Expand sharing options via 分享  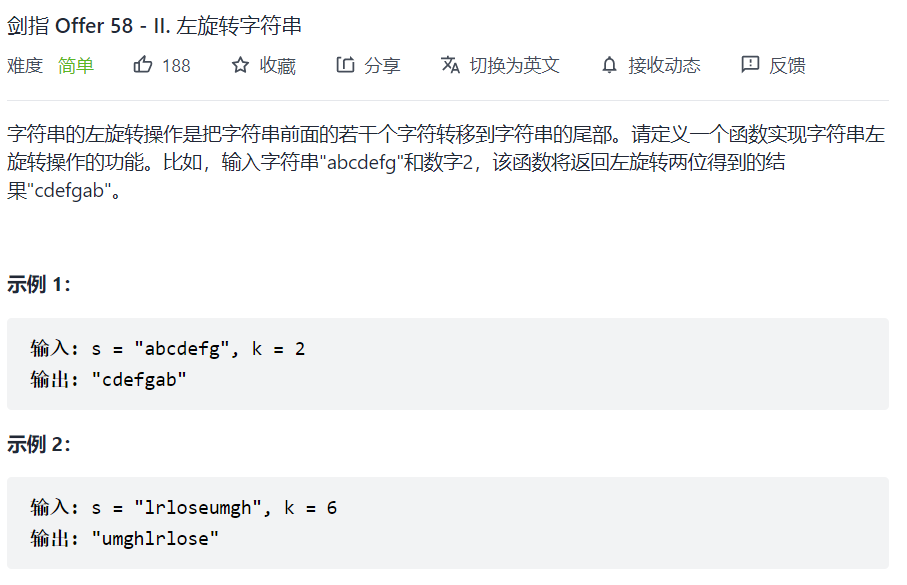click(366, 64)
